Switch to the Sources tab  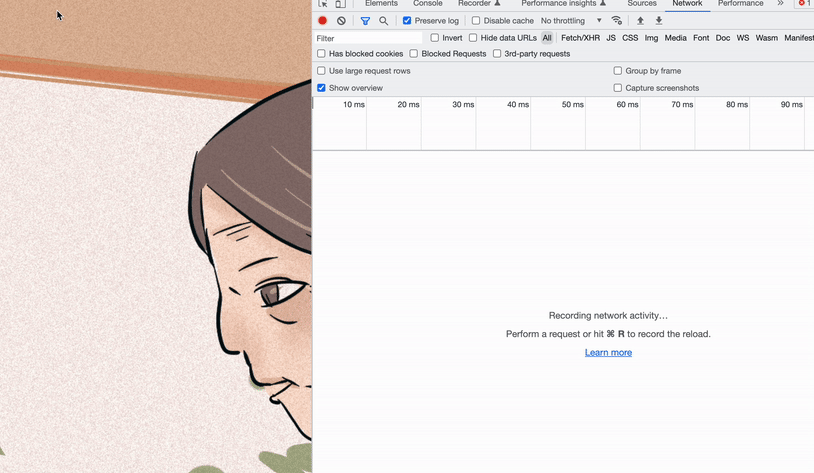tap(642, 3)
